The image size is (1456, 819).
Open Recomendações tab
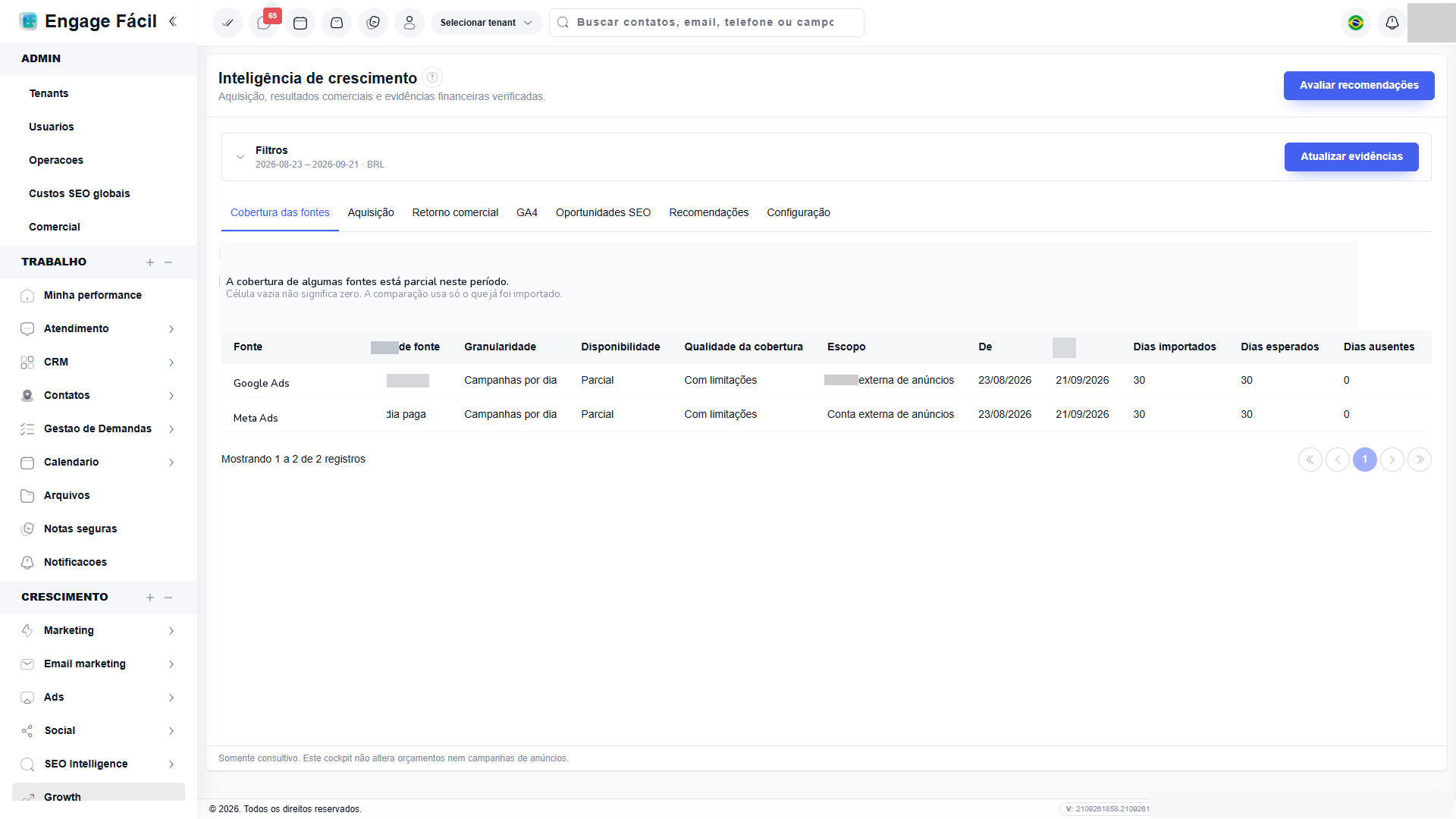click(709, 212)
